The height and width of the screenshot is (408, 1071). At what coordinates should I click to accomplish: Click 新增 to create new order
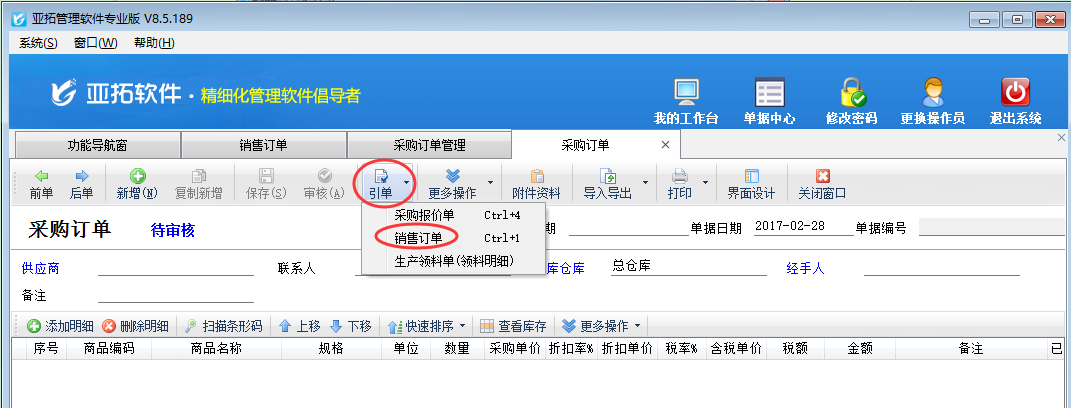pyautogui.click(x=137, y=183)
